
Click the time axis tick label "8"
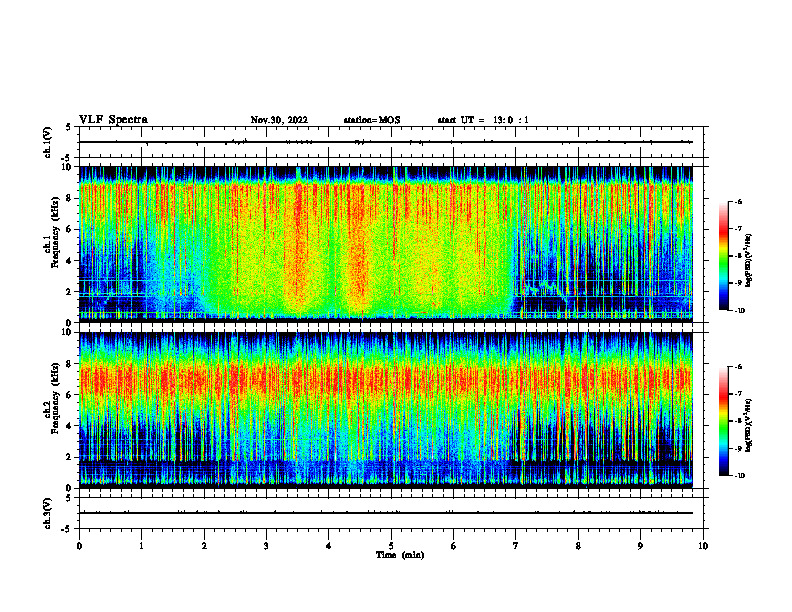pos(578,546)
